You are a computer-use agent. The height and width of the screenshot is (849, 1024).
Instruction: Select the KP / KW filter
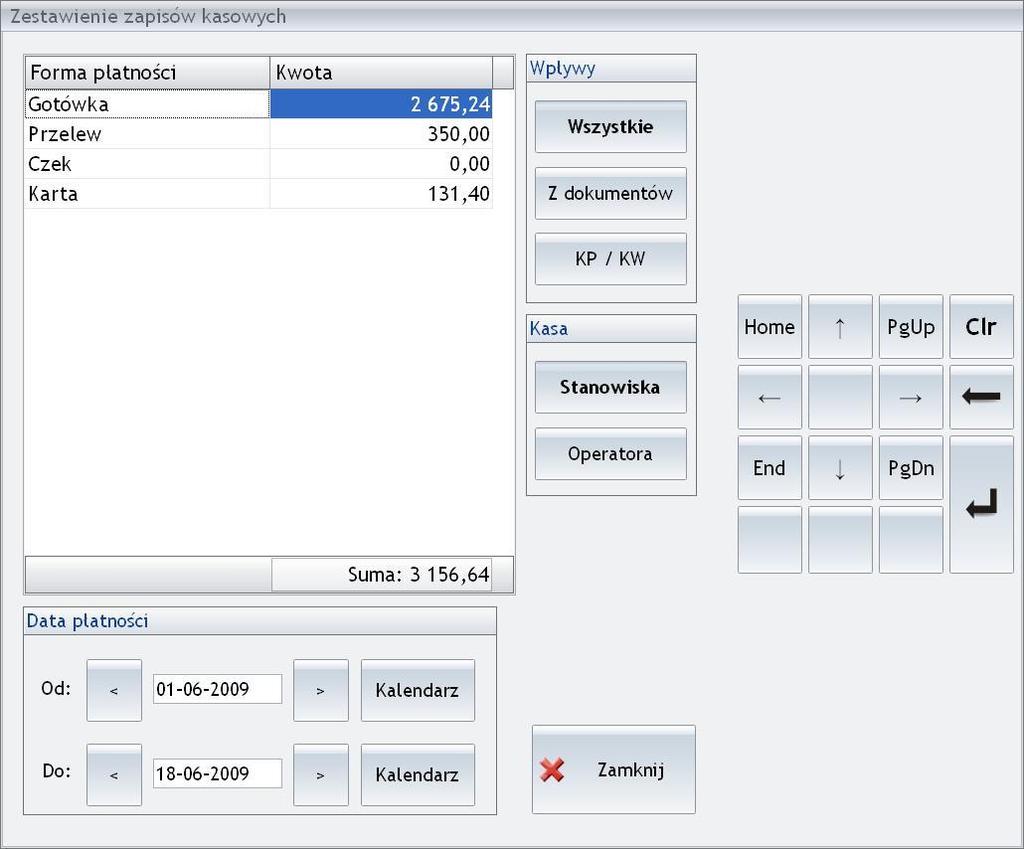click(x=611, y=259)
